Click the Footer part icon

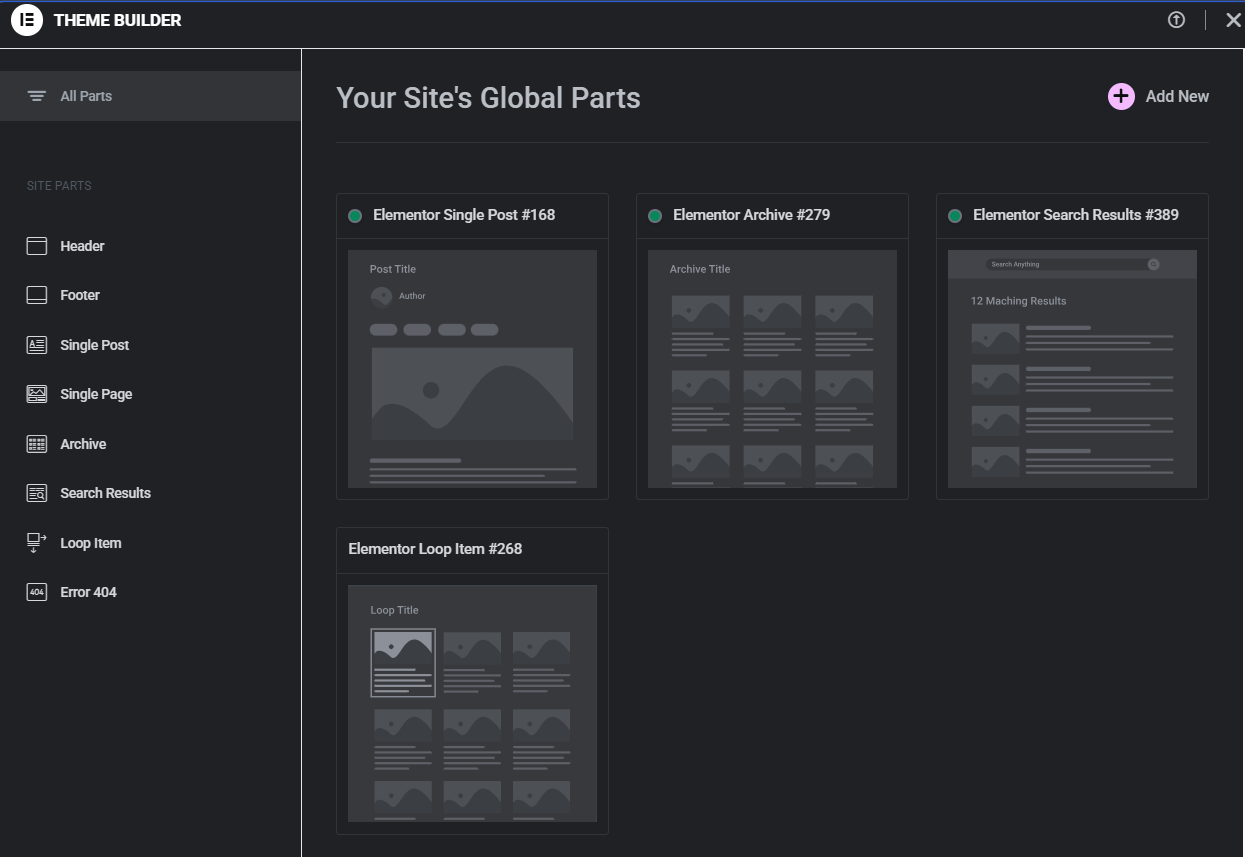(x=37, y=295)
